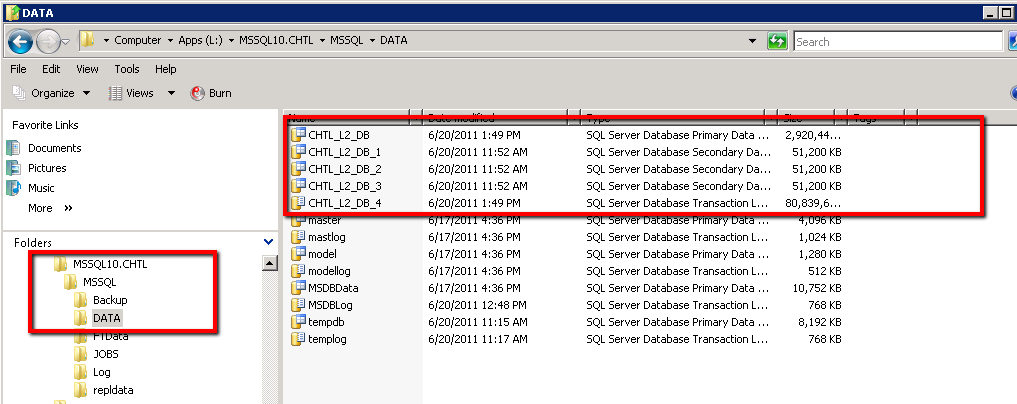Select CHTL_L2_DB_3 file icon
The width and height of the screenshot is (1017, 404).
[298, 186]
